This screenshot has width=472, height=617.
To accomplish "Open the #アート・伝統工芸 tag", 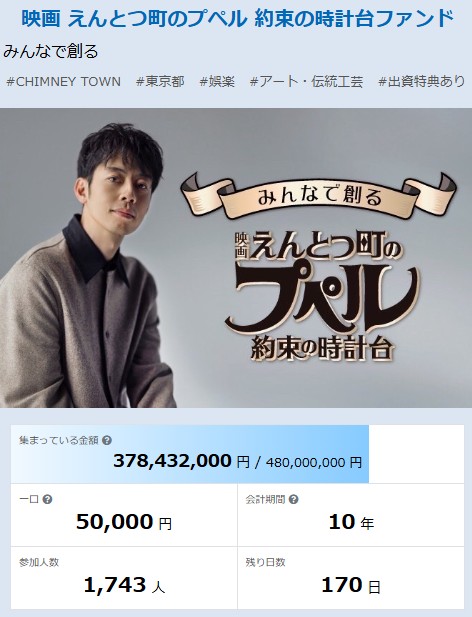I will point(306,81).
